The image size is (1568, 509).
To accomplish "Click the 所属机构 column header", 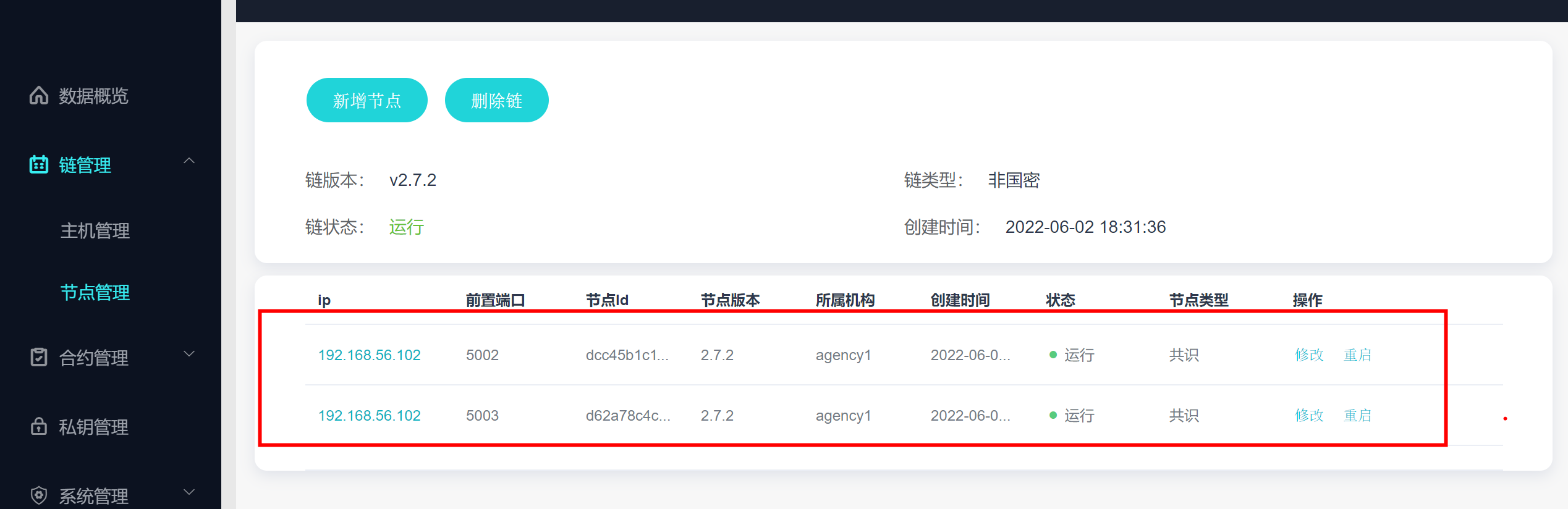I will pyautogui.click(x=845, y=300).
